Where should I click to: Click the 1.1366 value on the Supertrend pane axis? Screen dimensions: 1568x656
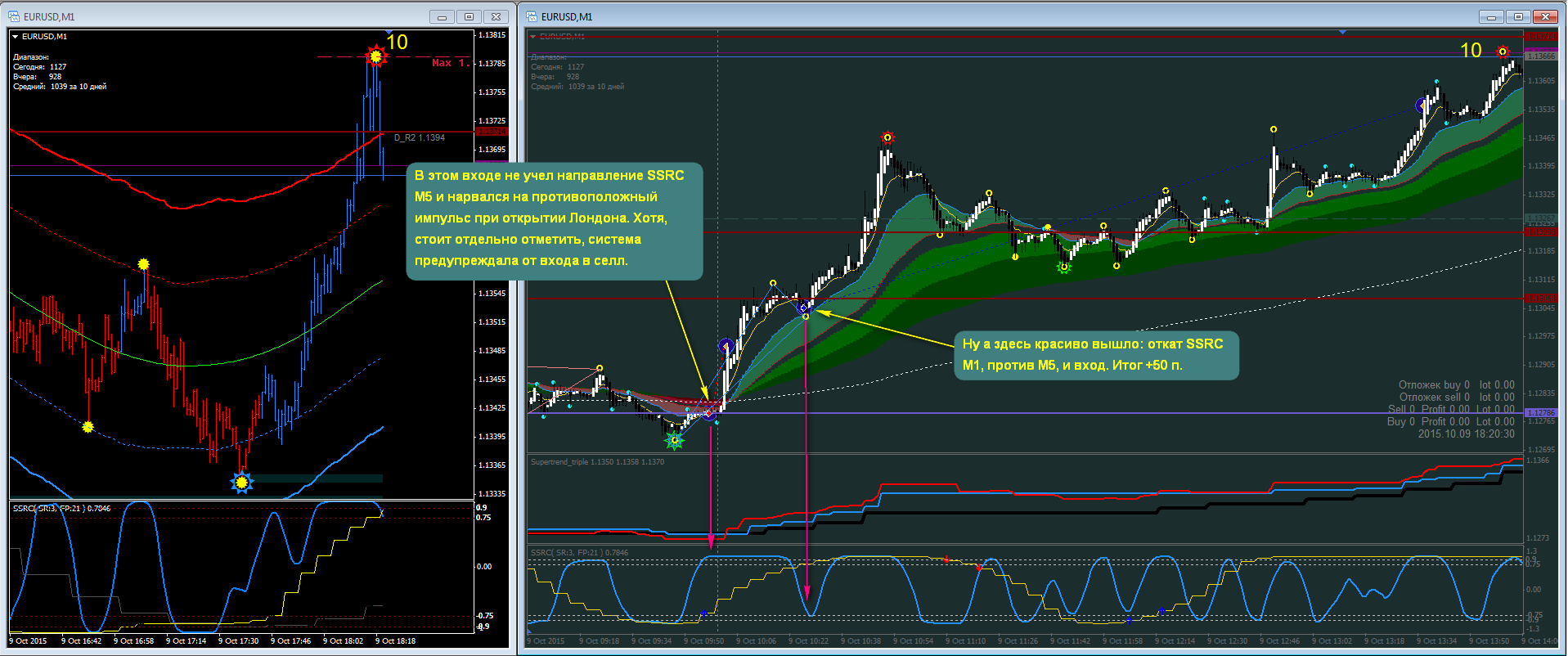(x=1538, y=461)
